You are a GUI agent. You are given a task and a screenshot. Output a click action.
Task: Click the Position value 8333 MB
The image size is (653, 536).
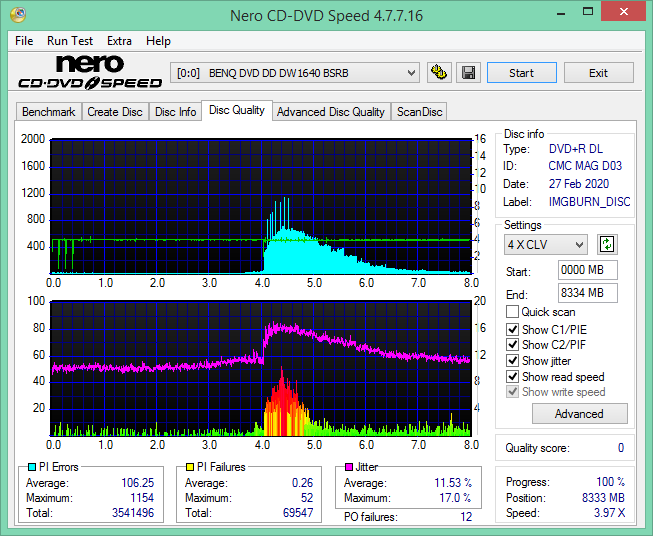[x=603, y=498]
